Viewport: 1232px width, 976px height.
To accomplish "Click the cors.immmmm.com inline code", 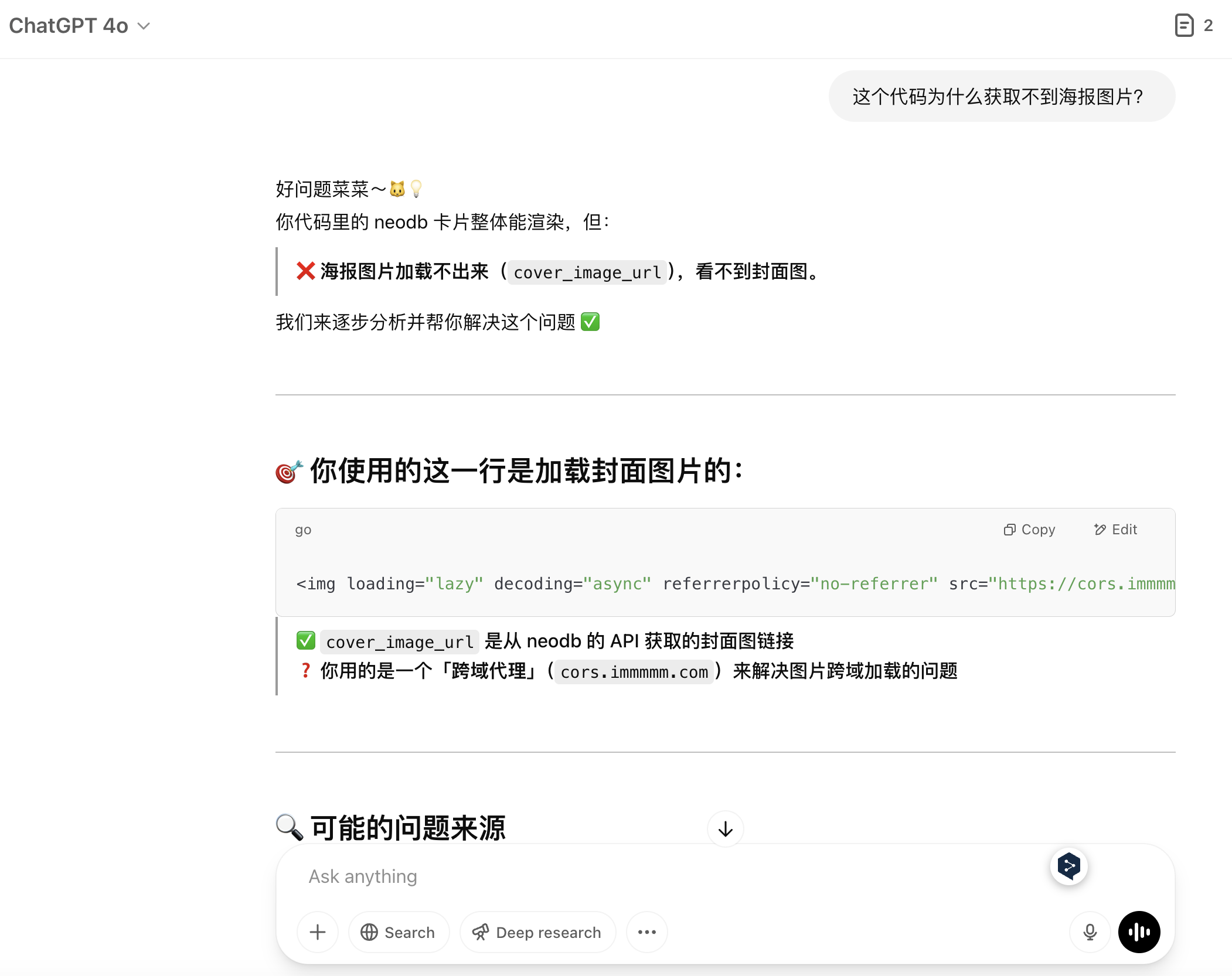I will click(634, 672).
